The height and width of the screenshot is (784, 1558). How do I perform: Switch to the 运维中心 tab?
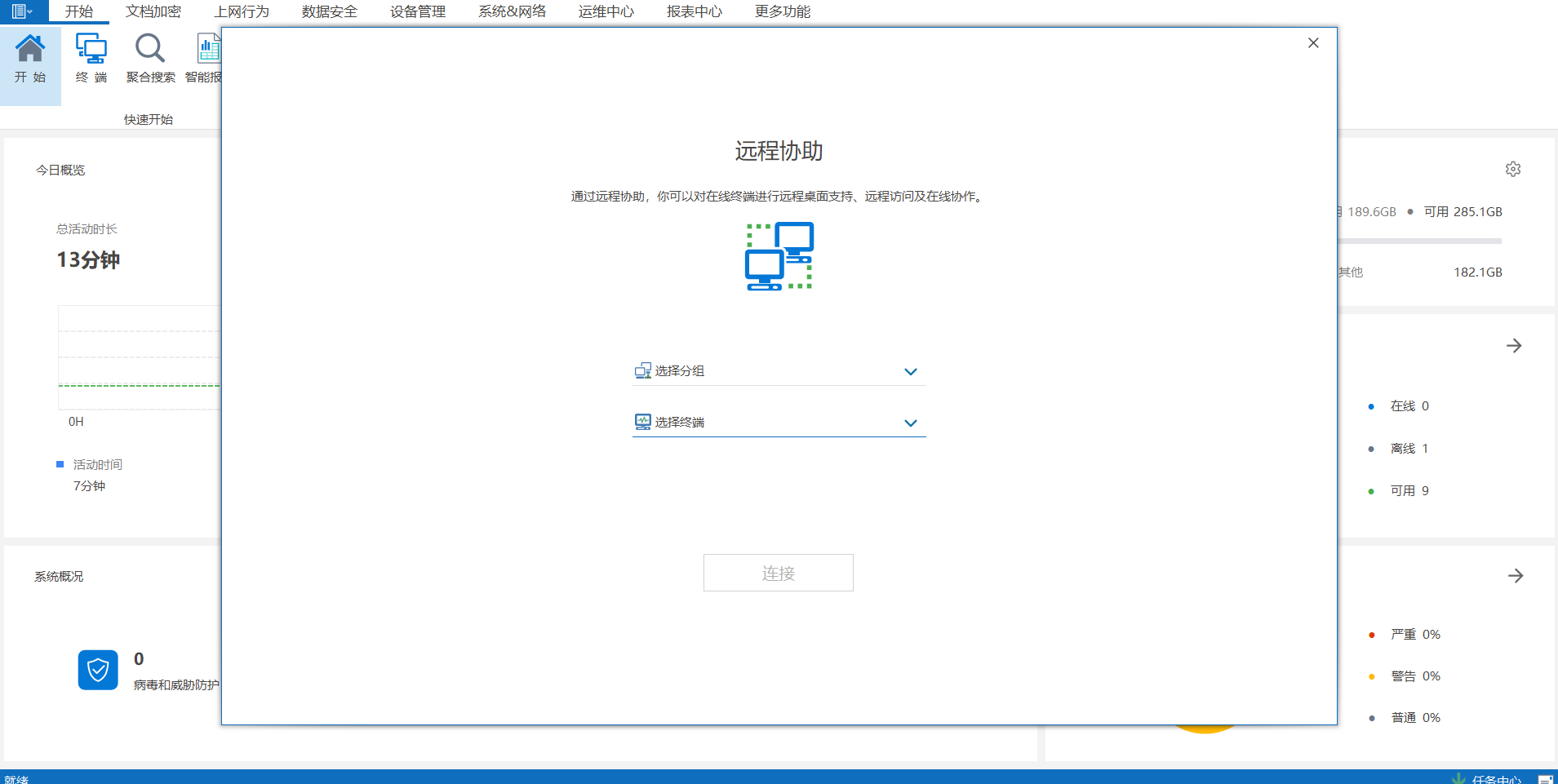(x=606, y=11)
